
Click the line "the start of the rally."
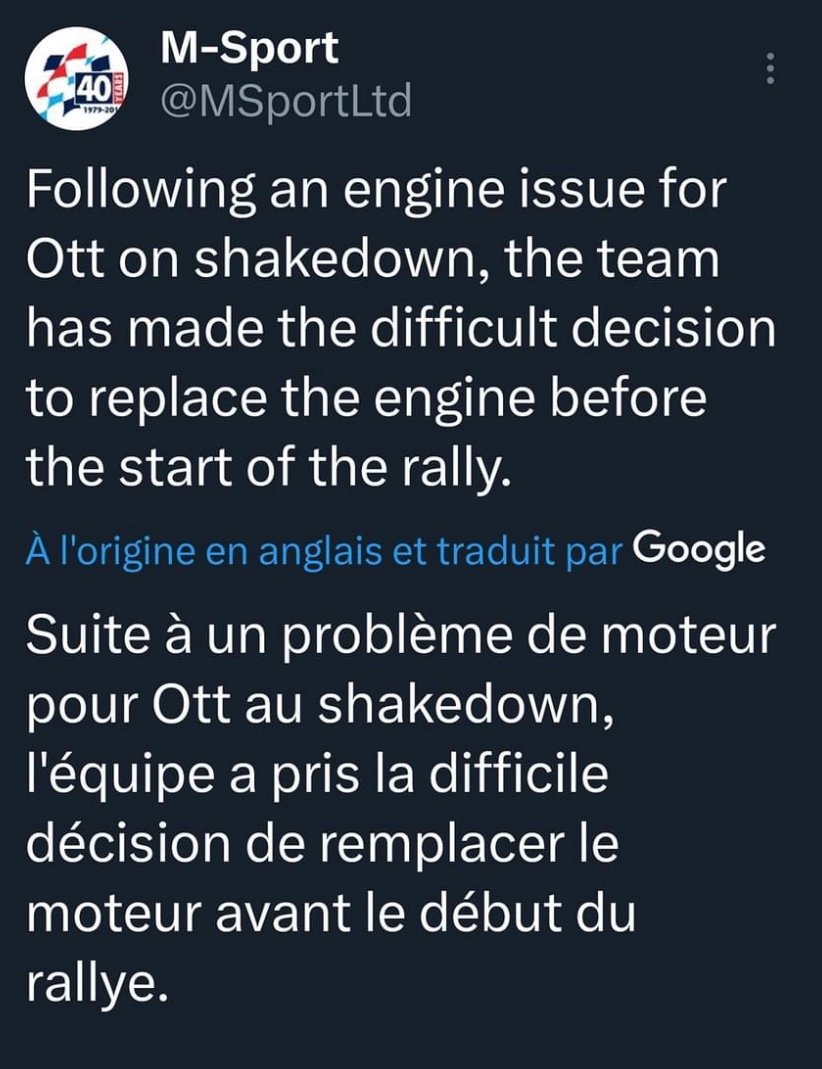269,467
